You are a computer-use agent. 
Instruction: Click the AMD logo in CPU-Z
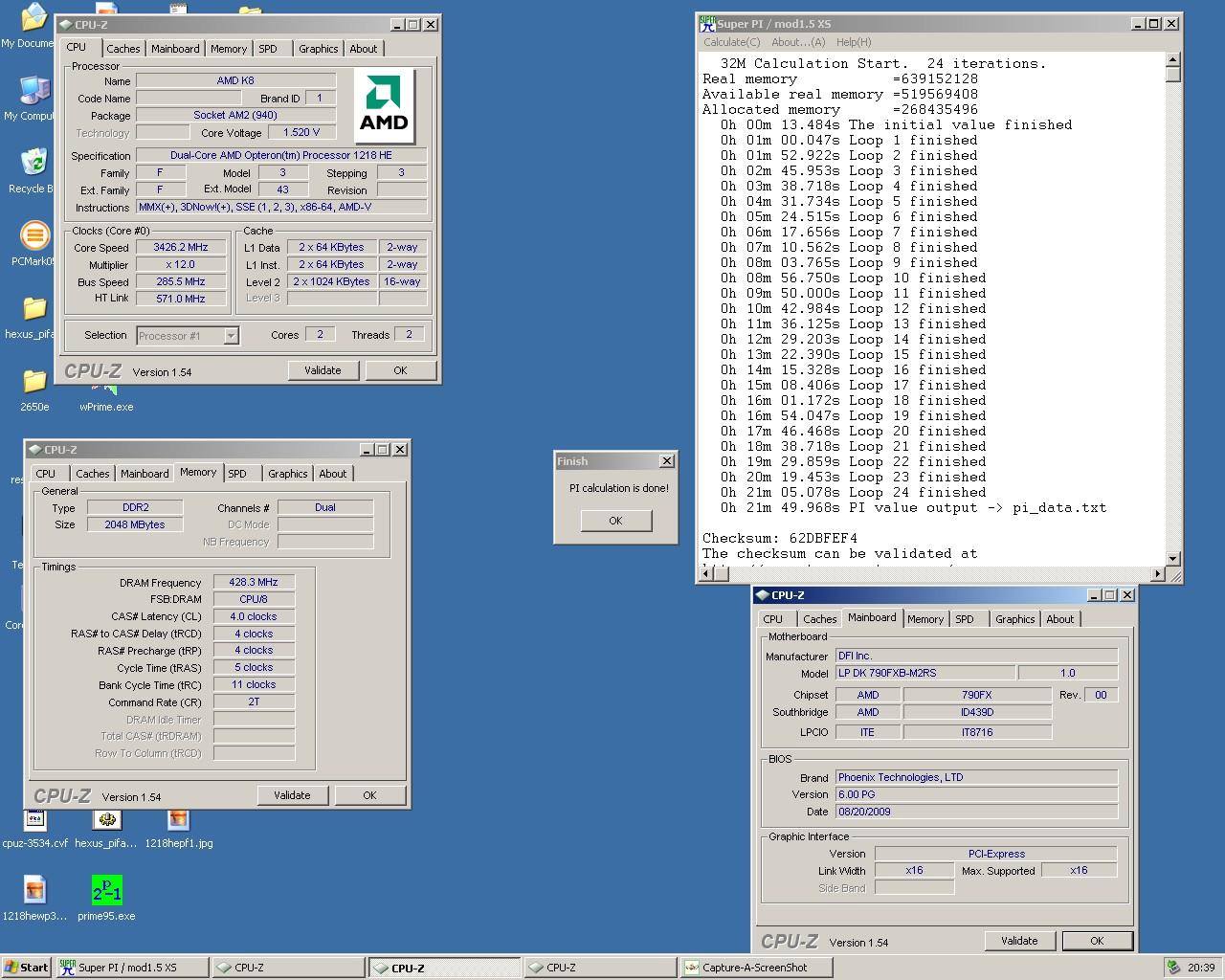click(384, 105)
